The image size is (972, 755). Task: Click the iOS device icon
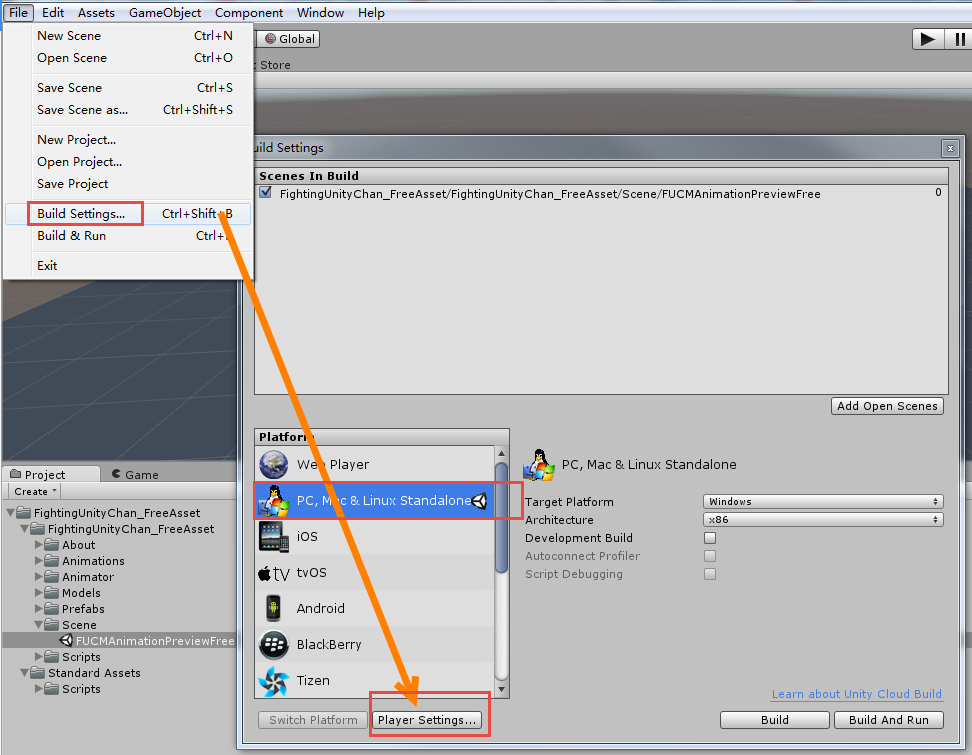pos(273,537)
